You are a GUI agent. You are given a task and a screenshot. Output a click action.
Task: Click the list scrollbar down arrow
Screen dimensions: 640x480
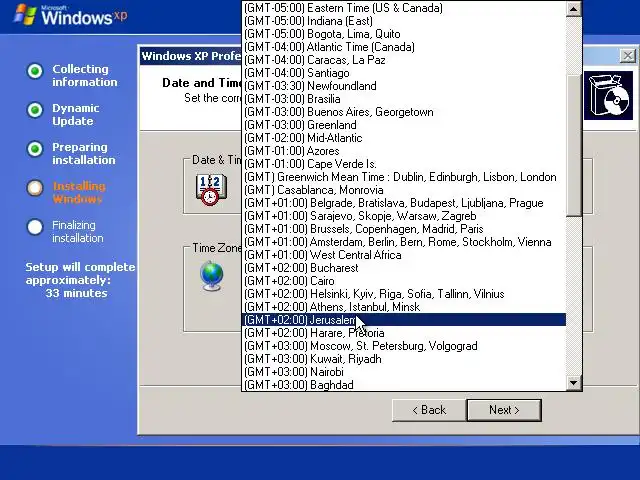tap(573, 382)
